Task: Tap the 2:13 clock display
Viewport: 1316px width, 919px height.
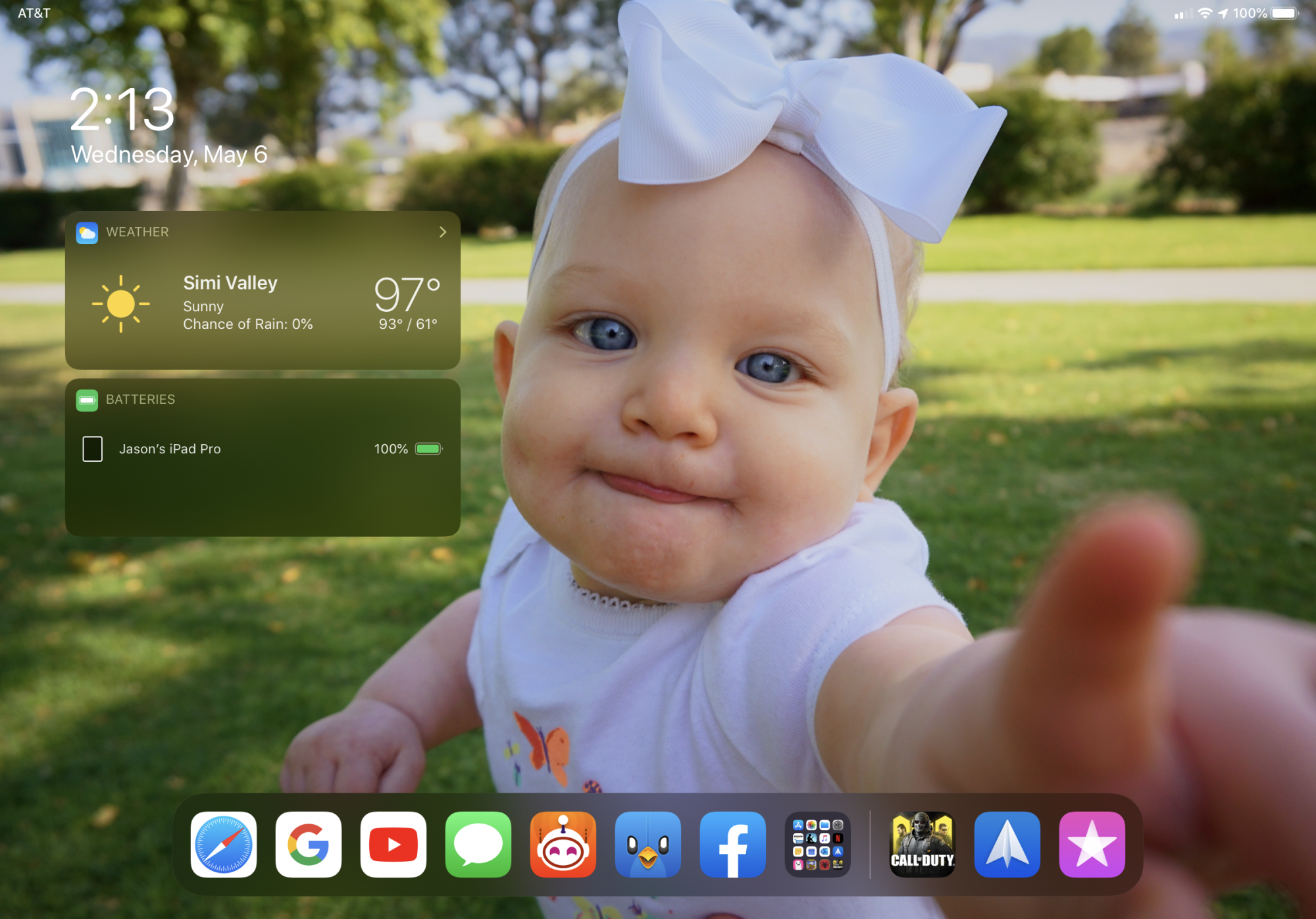Action: point(122,109)
